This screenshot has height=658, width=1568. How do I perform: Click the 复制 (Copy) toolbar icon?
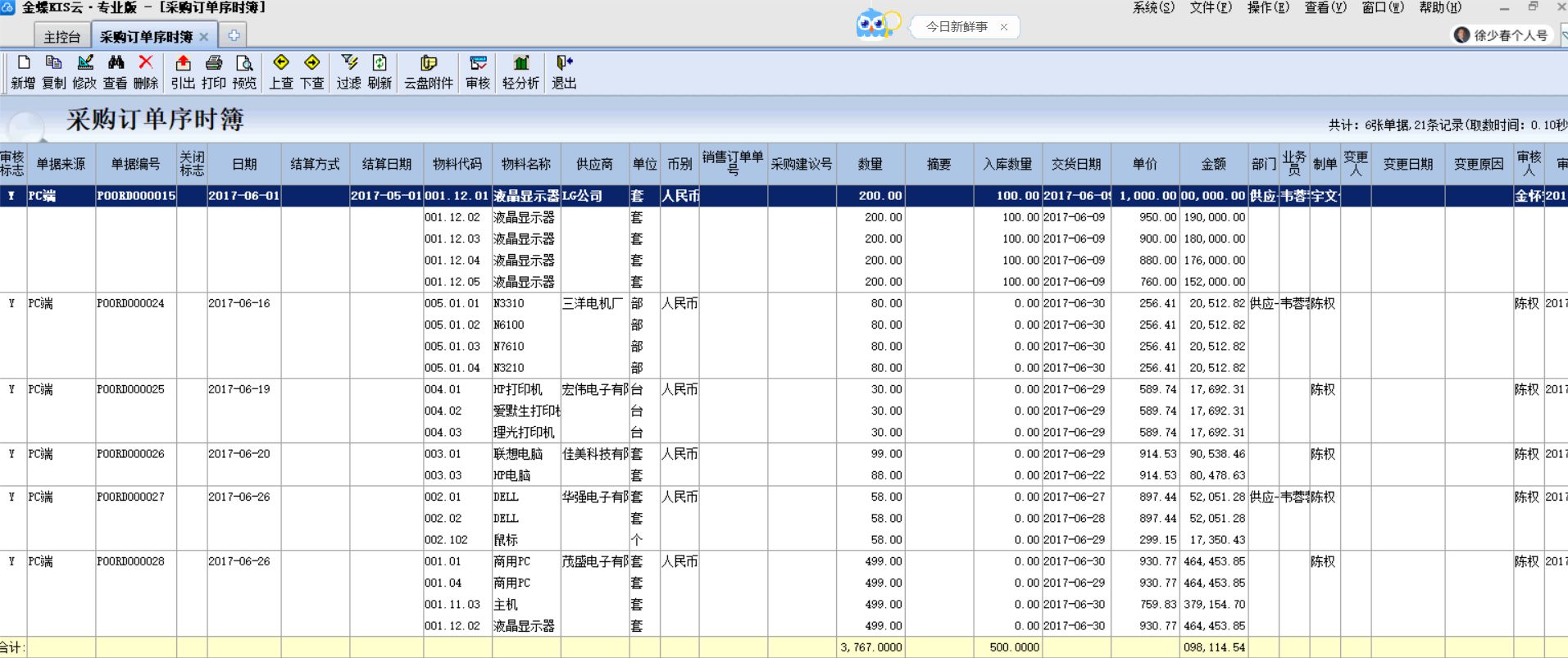(53, 72)
